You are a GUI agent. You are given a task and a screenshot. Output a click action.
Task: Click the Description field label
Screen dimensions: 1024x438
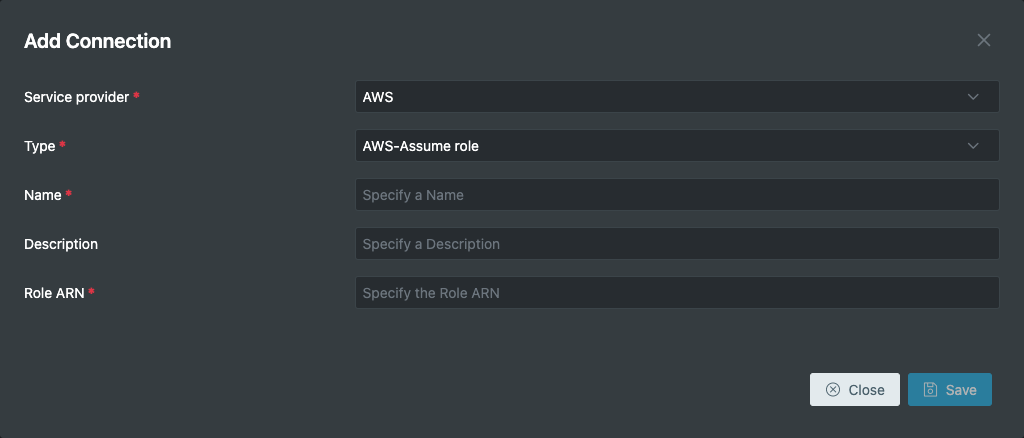pos(61,244)
